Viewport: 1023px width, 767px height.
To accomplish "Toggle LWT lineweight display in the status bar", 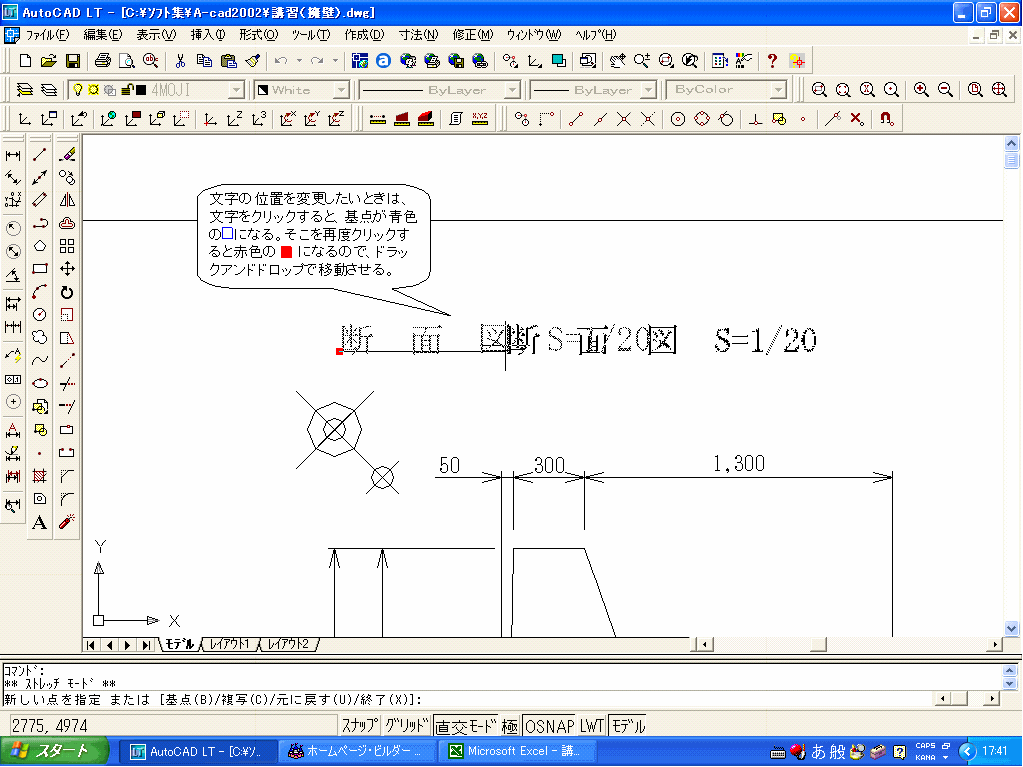I will (592, 725).
